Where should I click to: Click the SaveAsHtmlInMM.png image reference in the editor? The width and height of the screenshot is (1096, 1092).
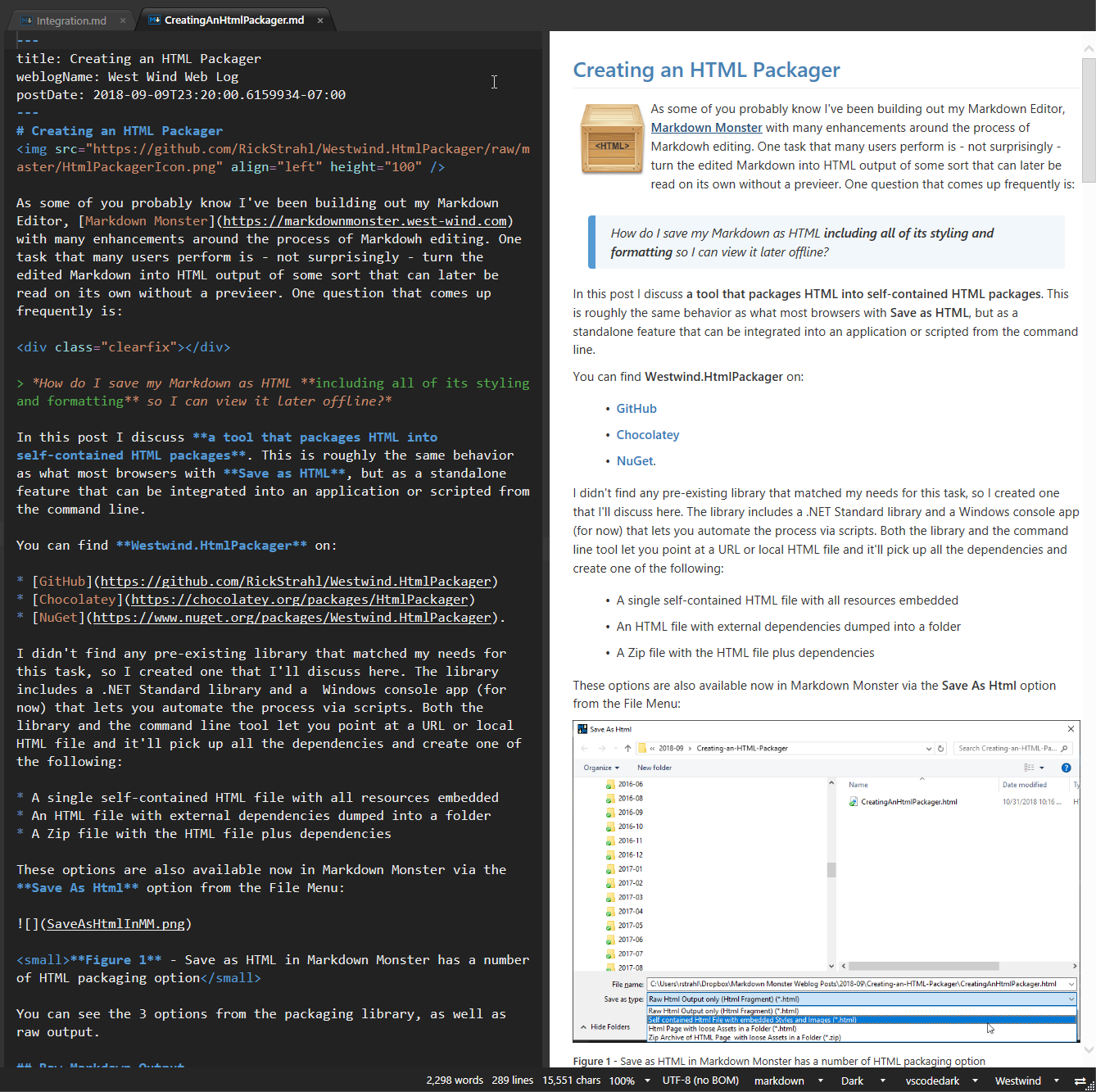115,924
